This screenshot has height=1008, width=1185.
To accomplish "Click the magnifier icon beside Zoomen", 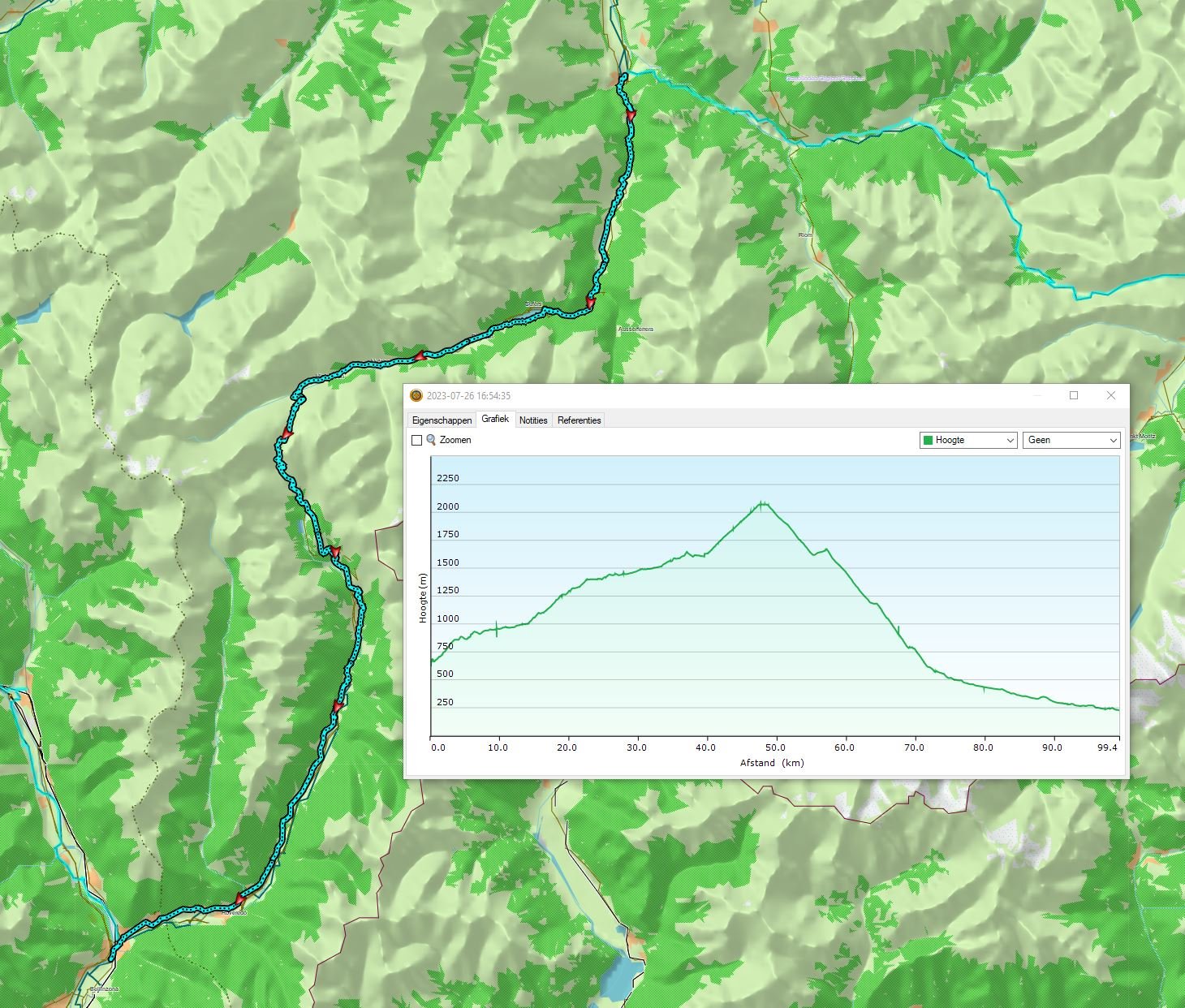I will 431,440.
